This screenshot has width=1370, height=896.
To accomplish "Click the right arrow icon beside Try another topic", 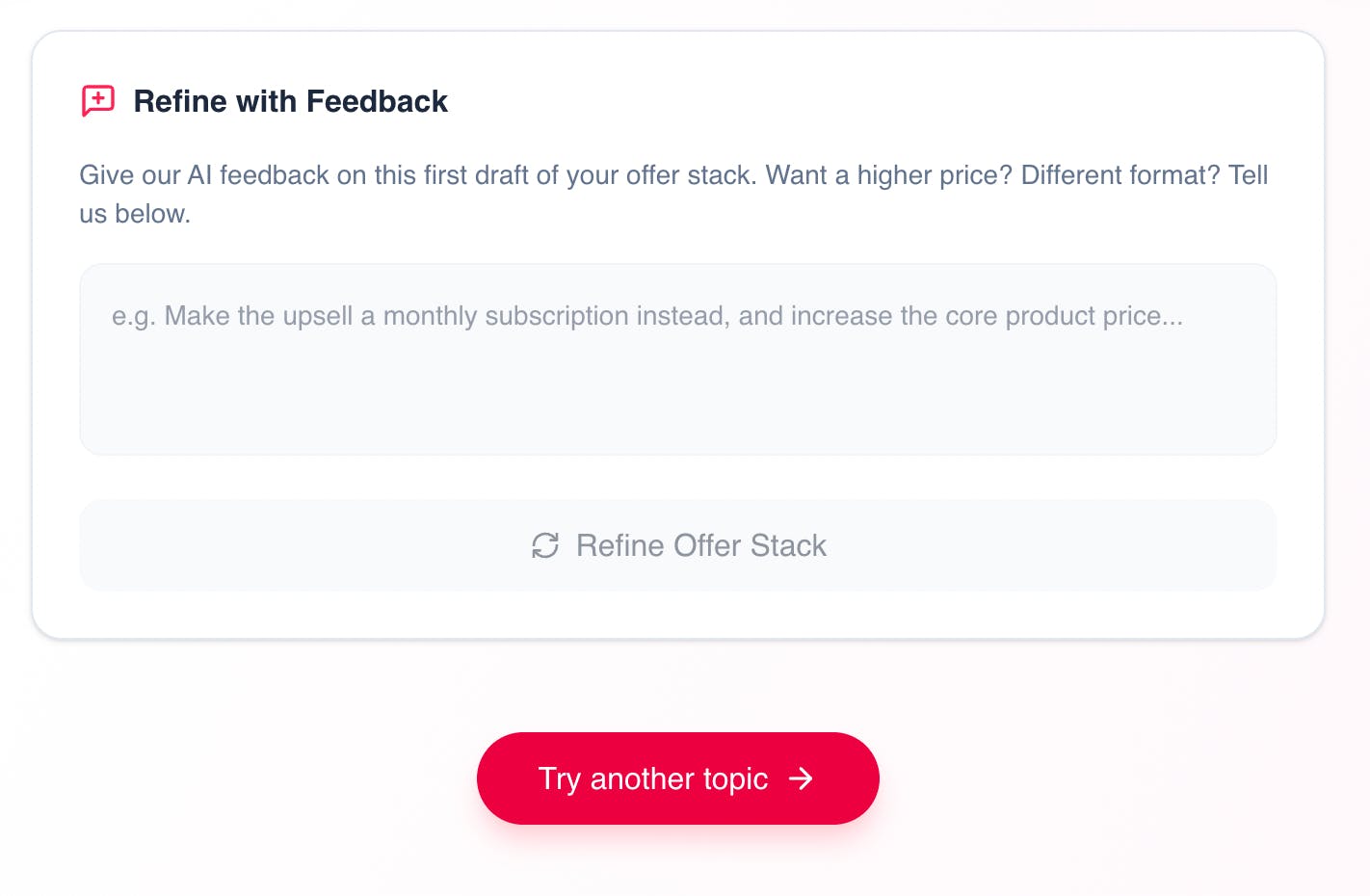I will click(x=801, y=778).
